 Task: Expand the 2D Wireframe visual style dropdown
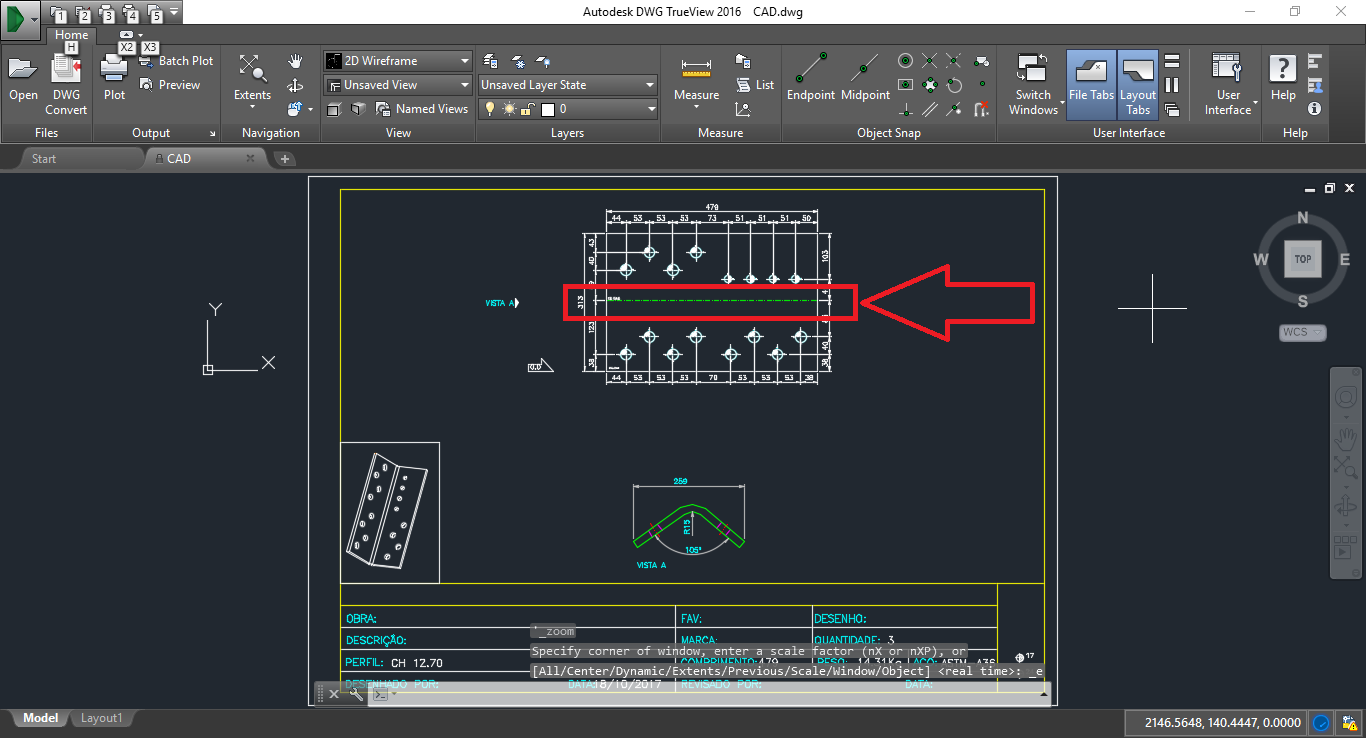point(464,61)
